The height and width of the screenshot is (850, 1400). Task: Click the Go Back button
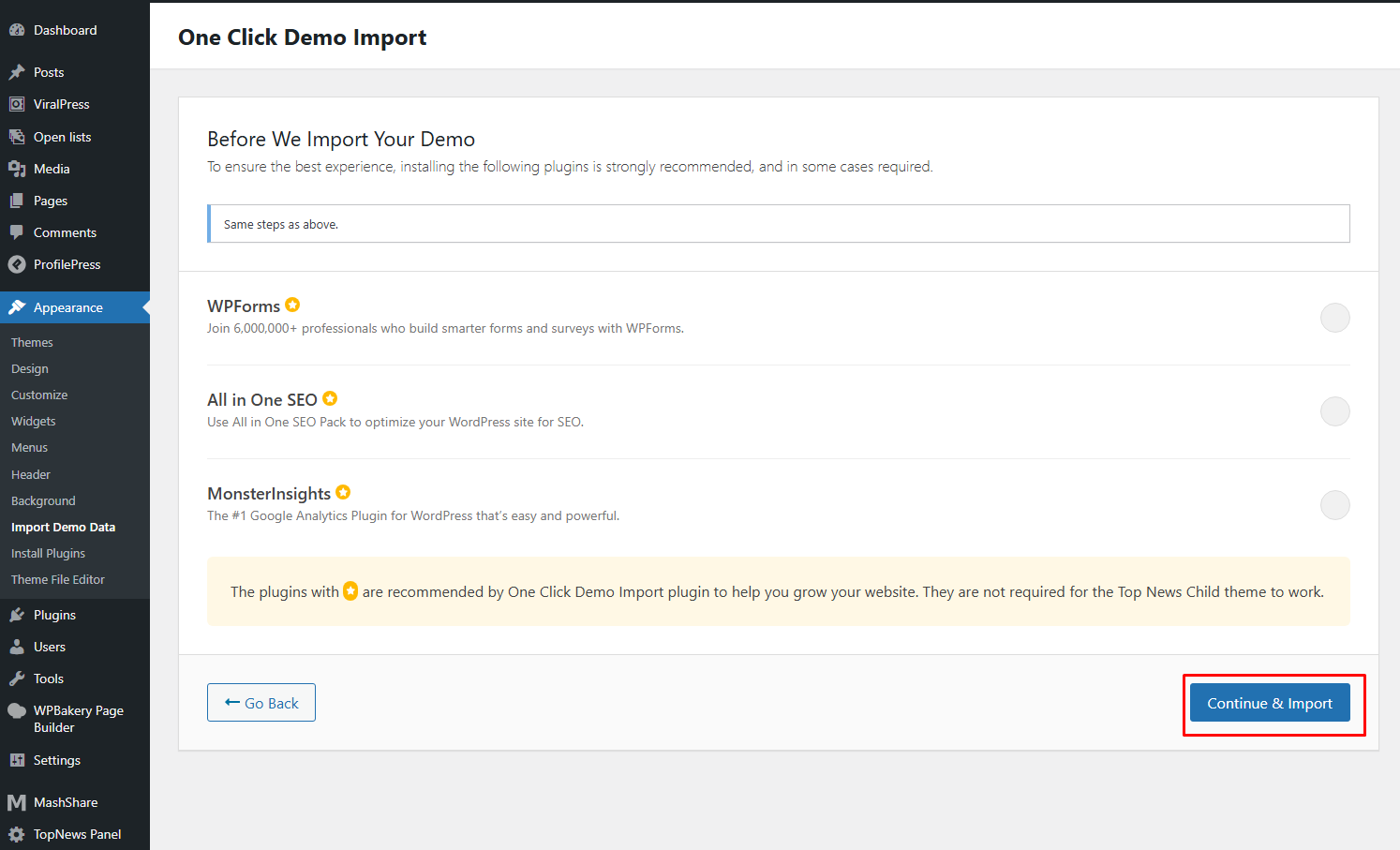coord(261,703)
